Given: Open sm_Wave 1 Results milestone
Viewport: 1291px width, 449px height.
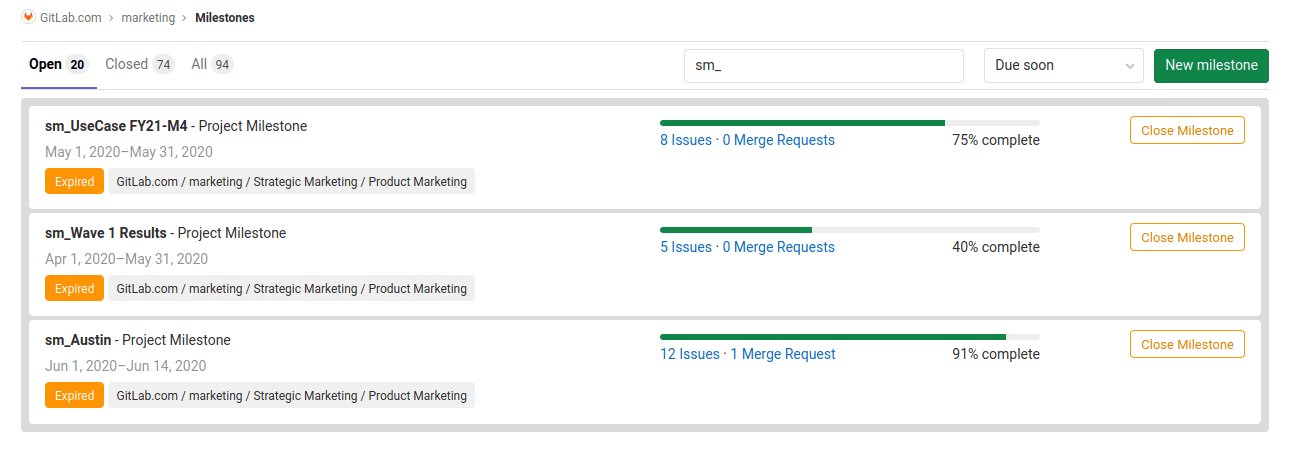Looking at the screenshot, I should 106,233.
